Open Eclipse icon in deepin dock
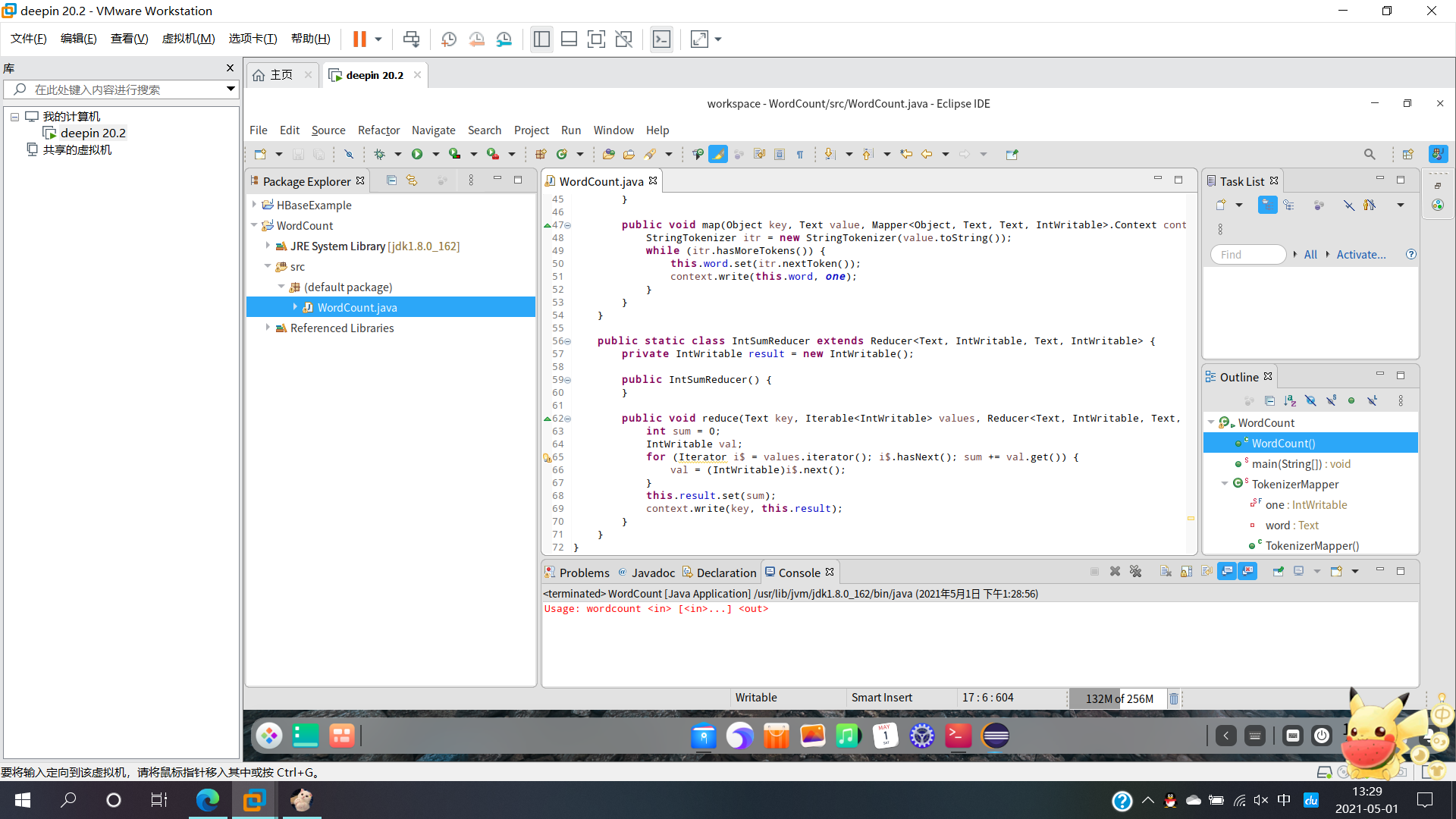 [995, 736]
